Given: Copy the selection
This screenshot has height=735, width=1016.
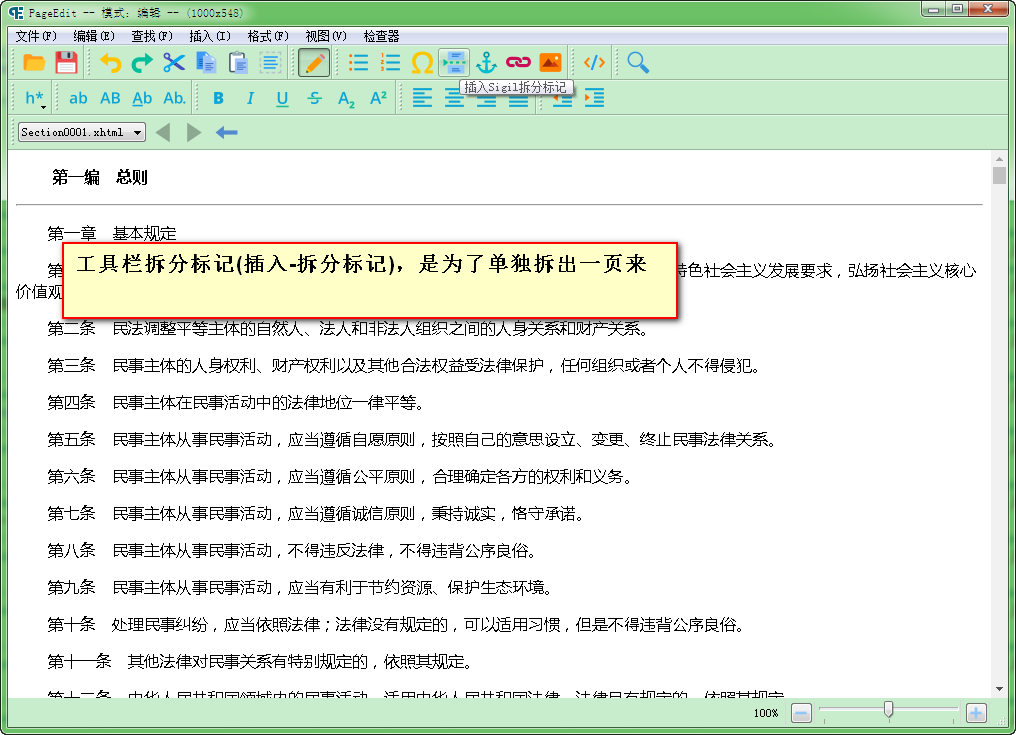Looking at the screenshot, I should (206, 63).
